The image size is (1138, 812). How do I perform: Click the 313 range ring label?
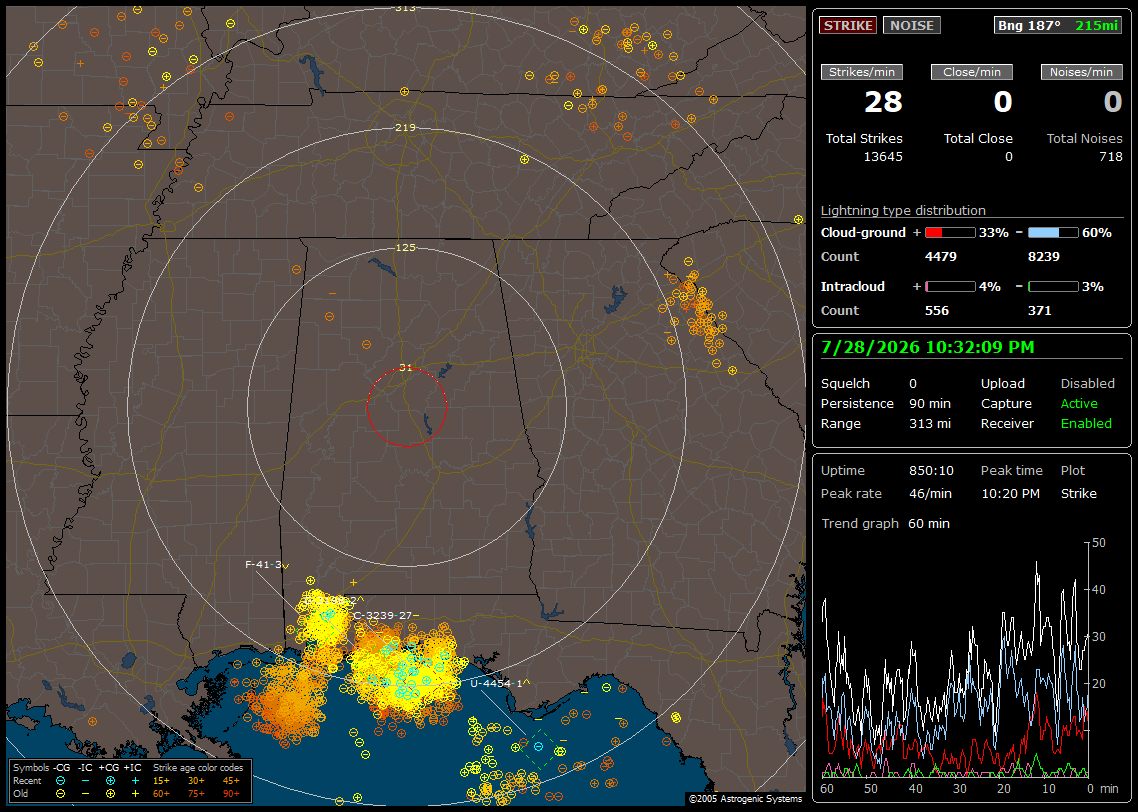(x=405, y=8)
